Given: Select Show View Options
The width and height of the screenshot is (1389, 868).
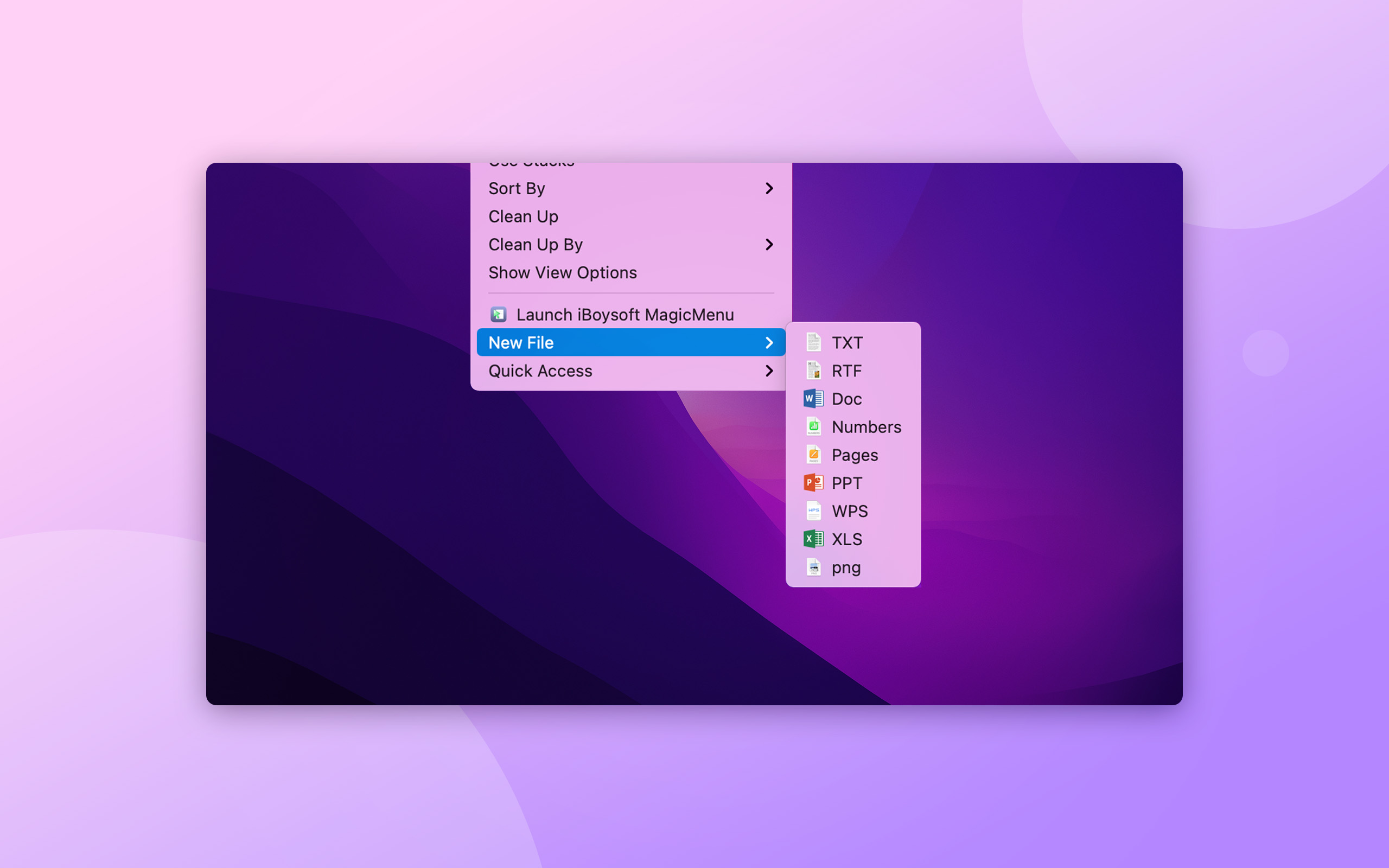Looking at the screenshot, I should tap(631, 273).
